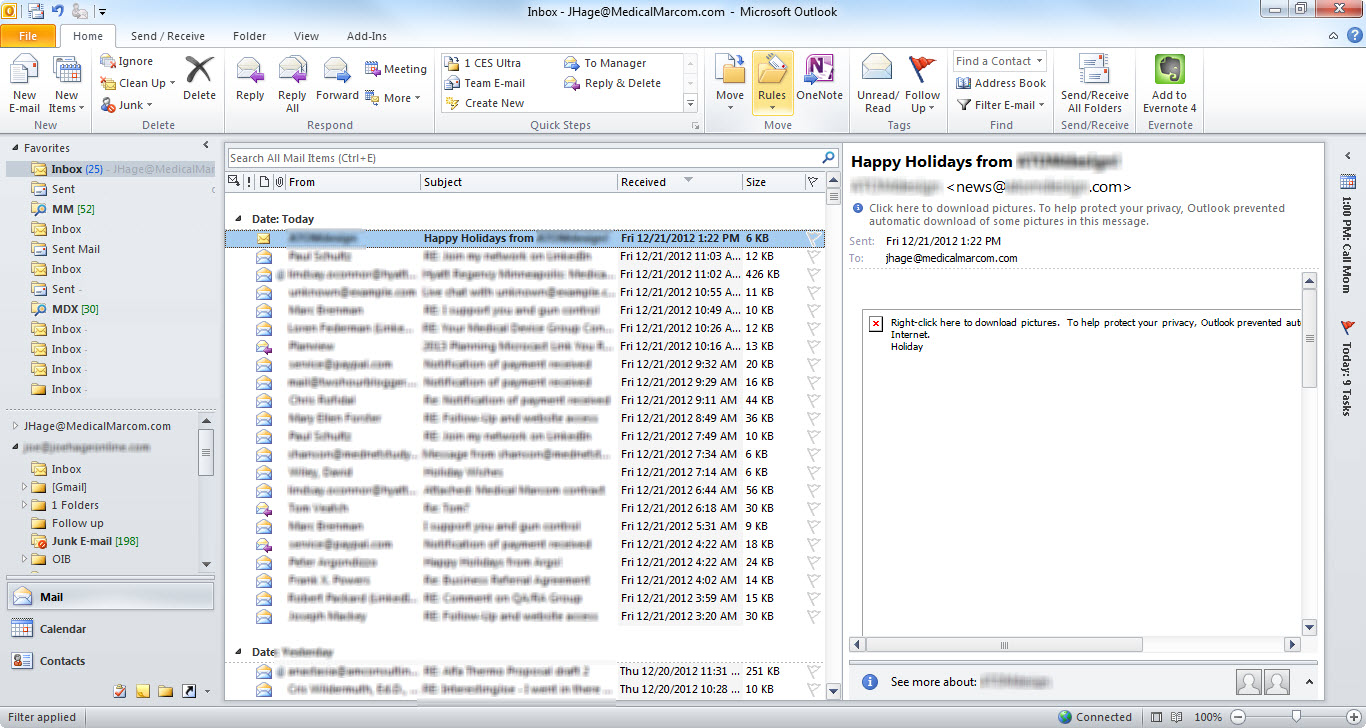Screen dimensions: 1366x728
Task: Click the Ignore conversation icon
Action: (x=108, y=61)
